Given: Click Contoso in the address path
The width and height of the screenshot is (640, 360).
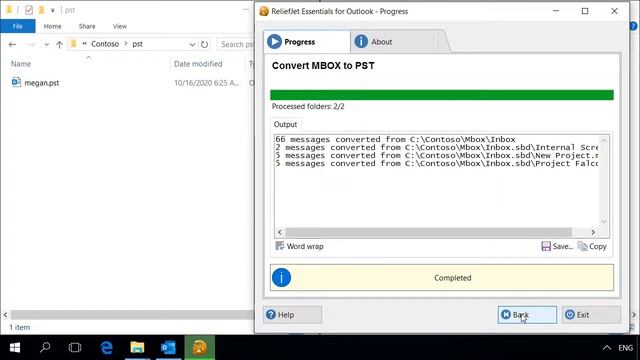Looking at the screenshot, I should coord(105,44).
